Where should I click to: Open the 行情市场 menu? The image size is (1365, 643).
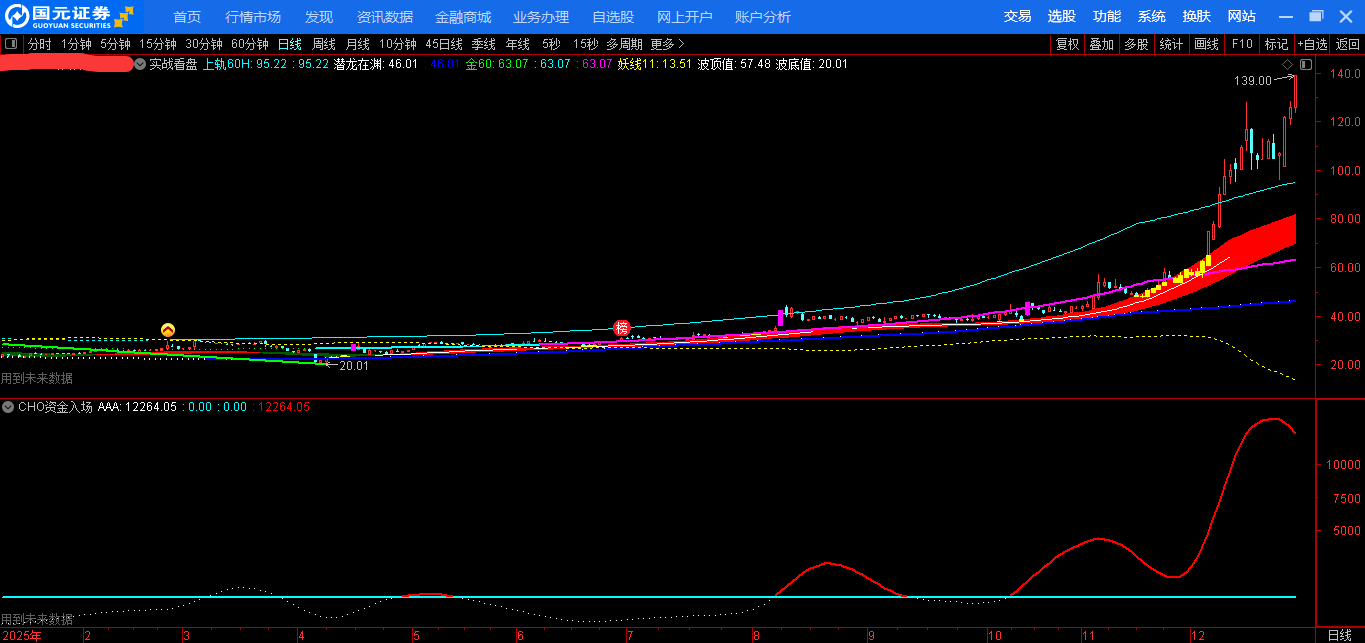pos(253,17)
